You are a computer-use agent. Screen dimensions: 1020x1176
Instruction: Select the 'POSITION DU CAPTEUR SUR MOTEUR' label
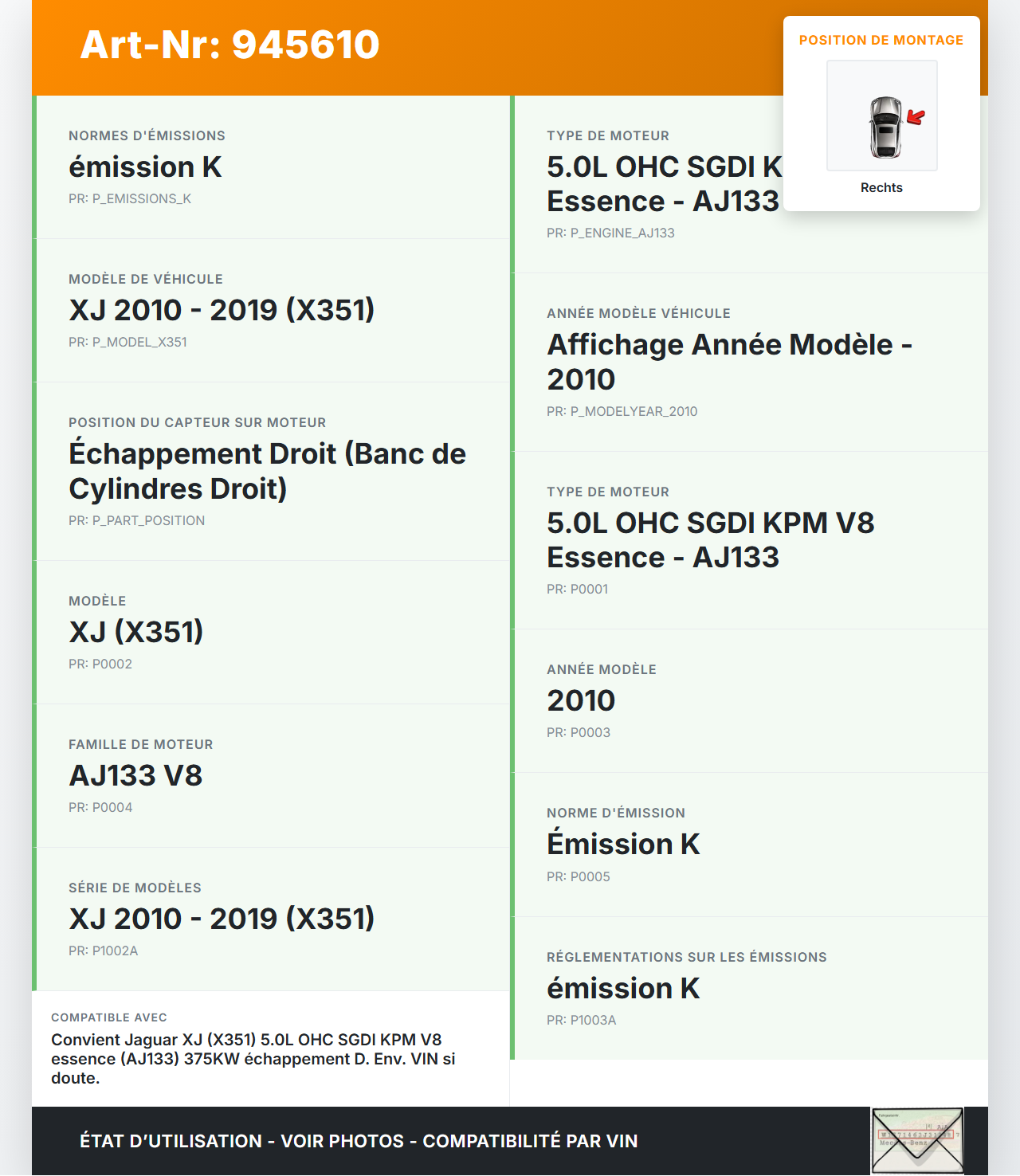click(198, 422)
